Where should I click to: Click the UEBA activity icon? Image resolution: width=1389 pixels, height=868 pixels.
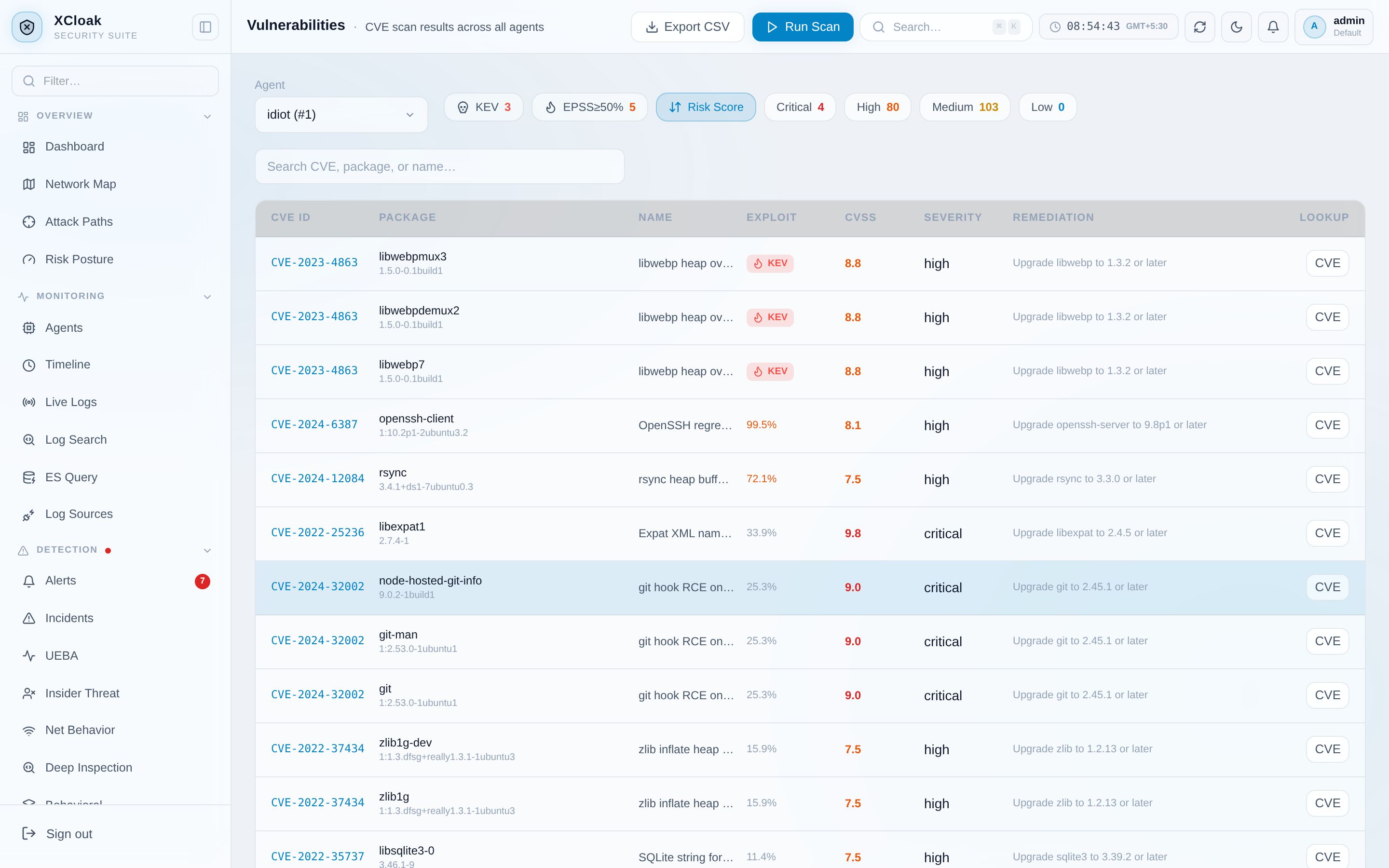click(x=29, y=656)
